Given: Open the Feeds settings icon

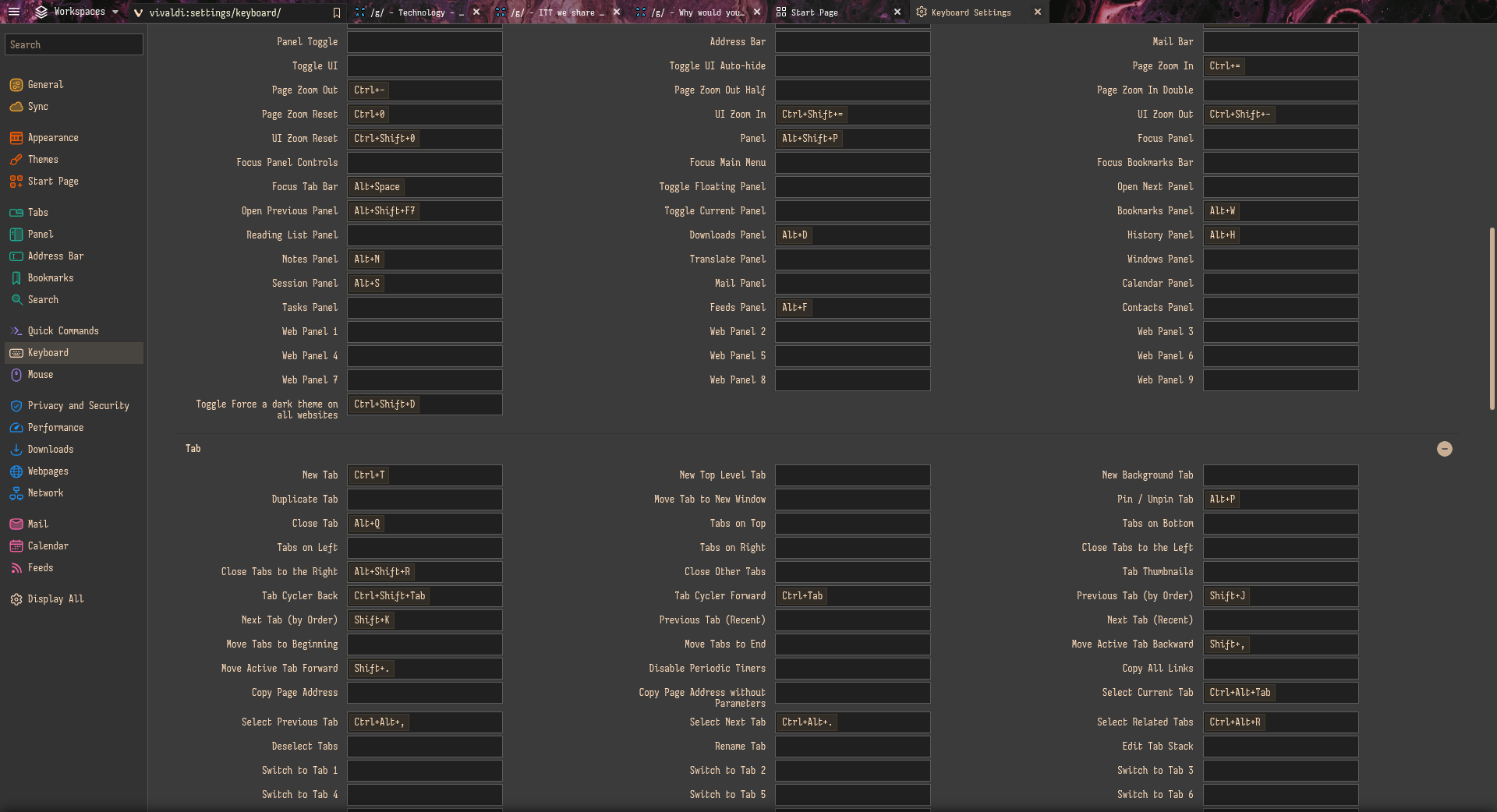Looking at the screenshot, I should pos(16,568).
